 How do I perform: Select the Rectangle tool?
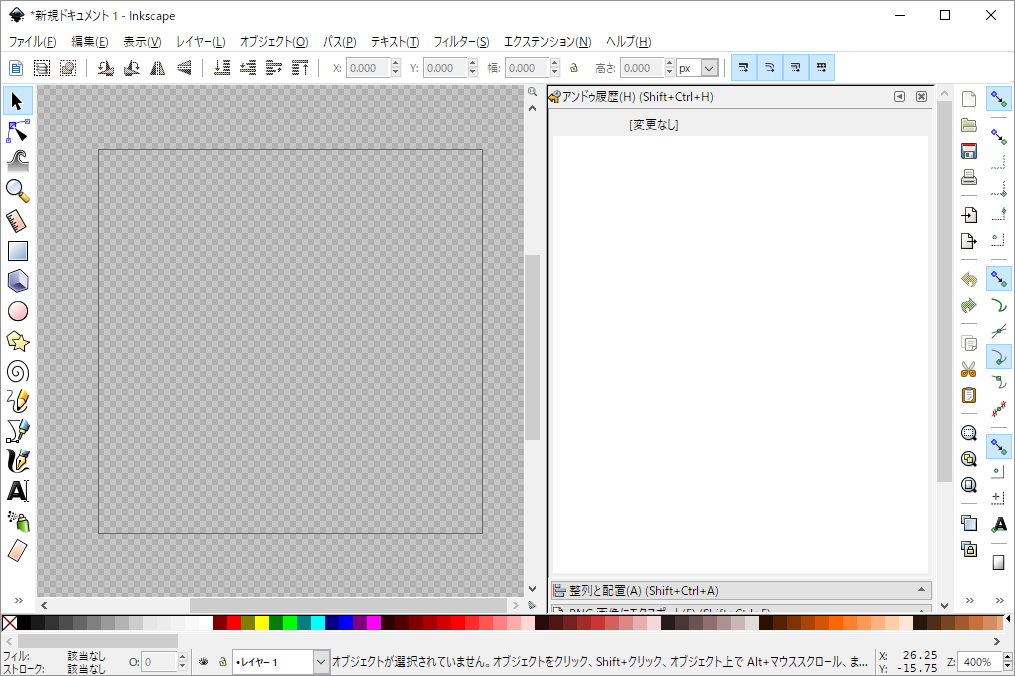tap(17, 251)
